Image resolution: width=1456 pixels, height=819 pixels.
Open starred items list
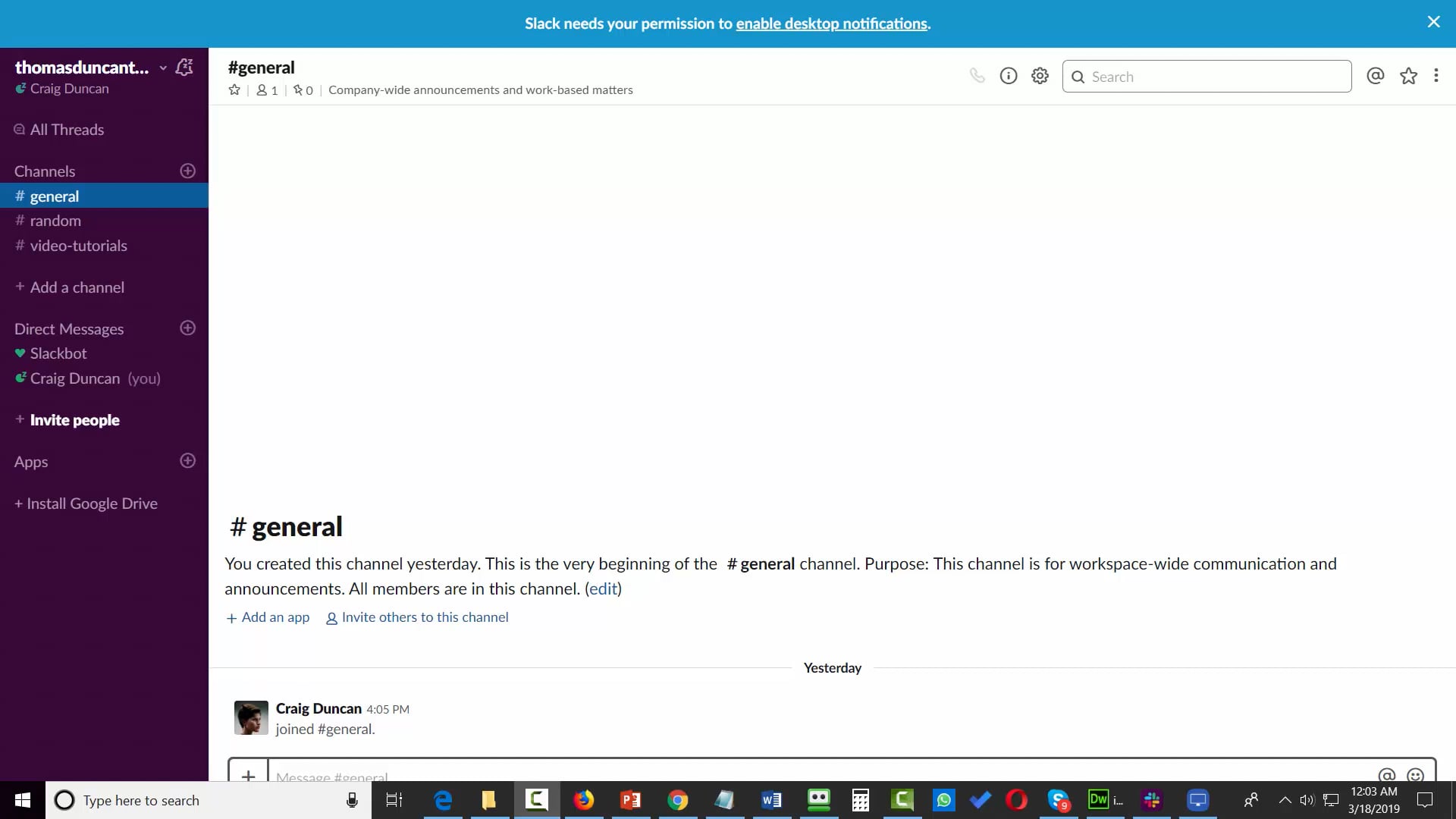coord(1408,76)
